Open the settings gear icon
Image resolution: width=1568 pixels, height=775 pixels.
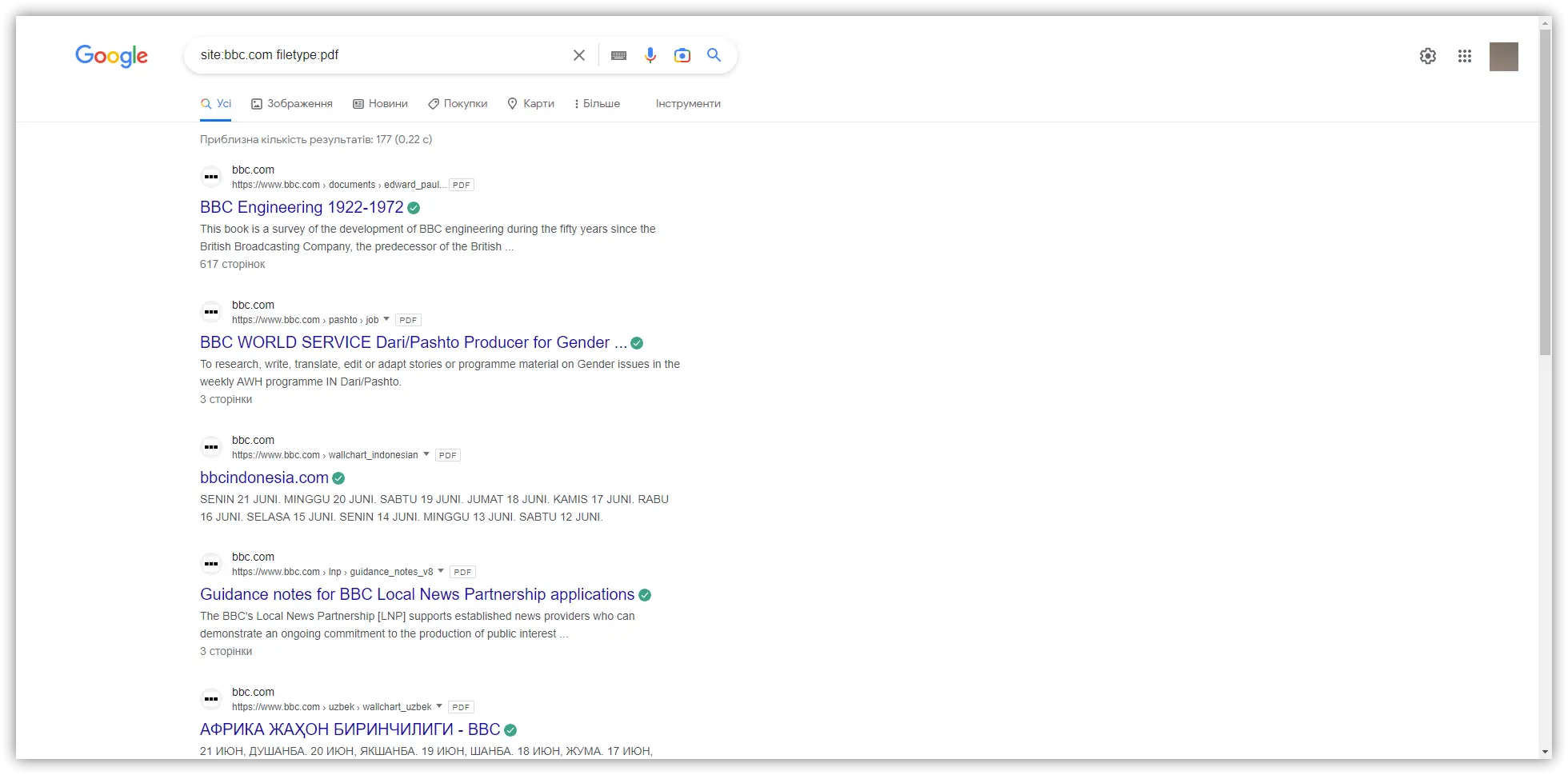click(x=1428, y=56)
